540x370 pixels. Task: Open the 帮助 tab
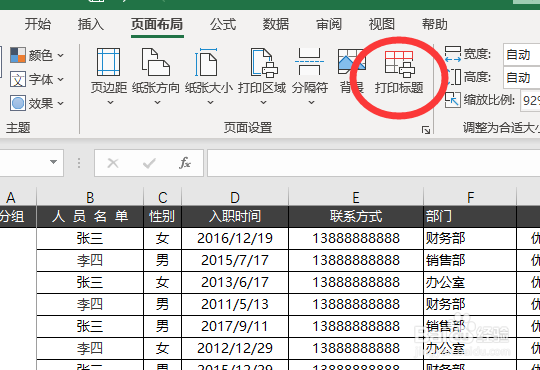[x=435, y=24]
